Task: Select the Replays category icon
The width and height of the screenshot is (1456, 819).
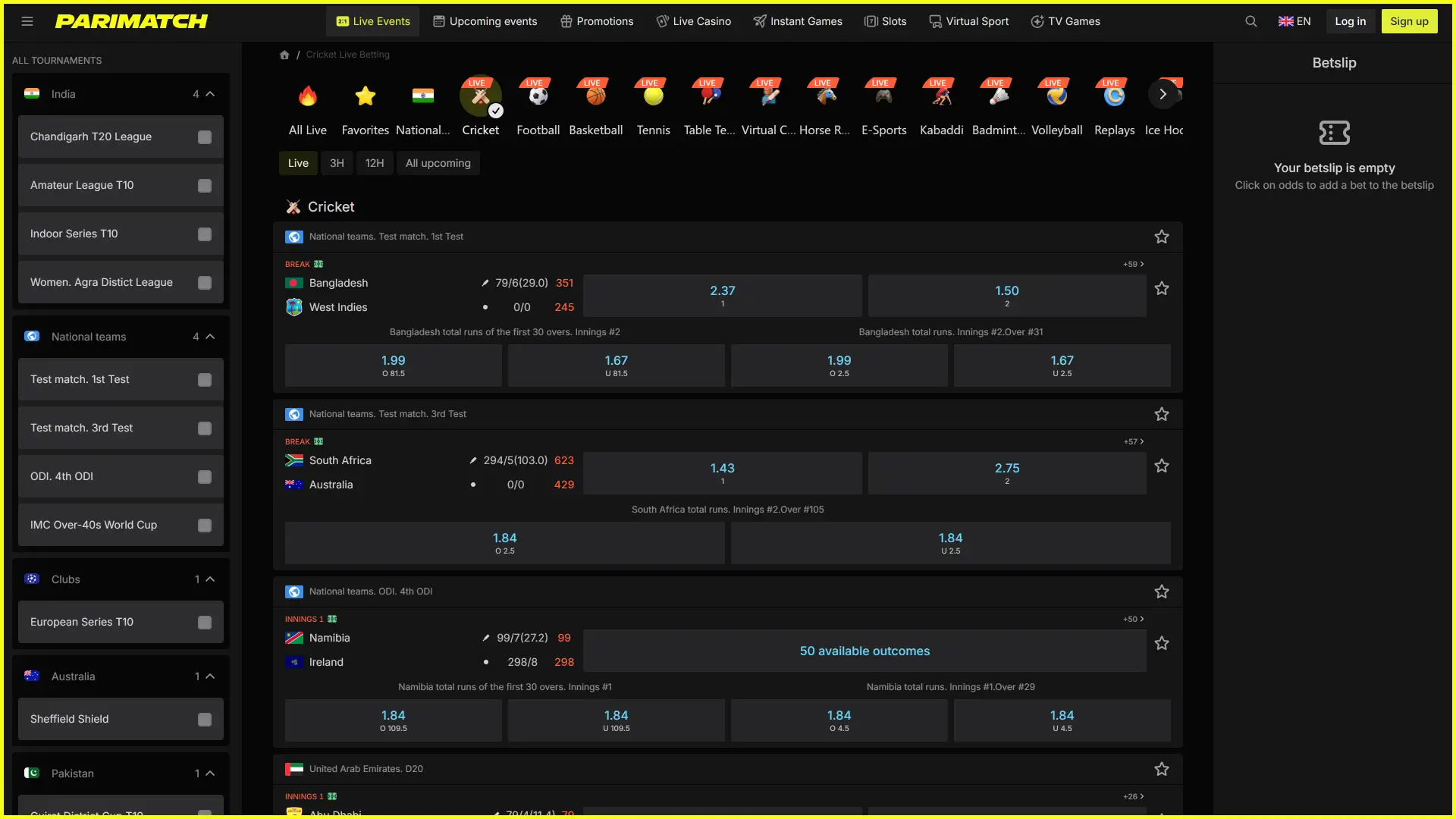Action: click(x=1115, y=96)
